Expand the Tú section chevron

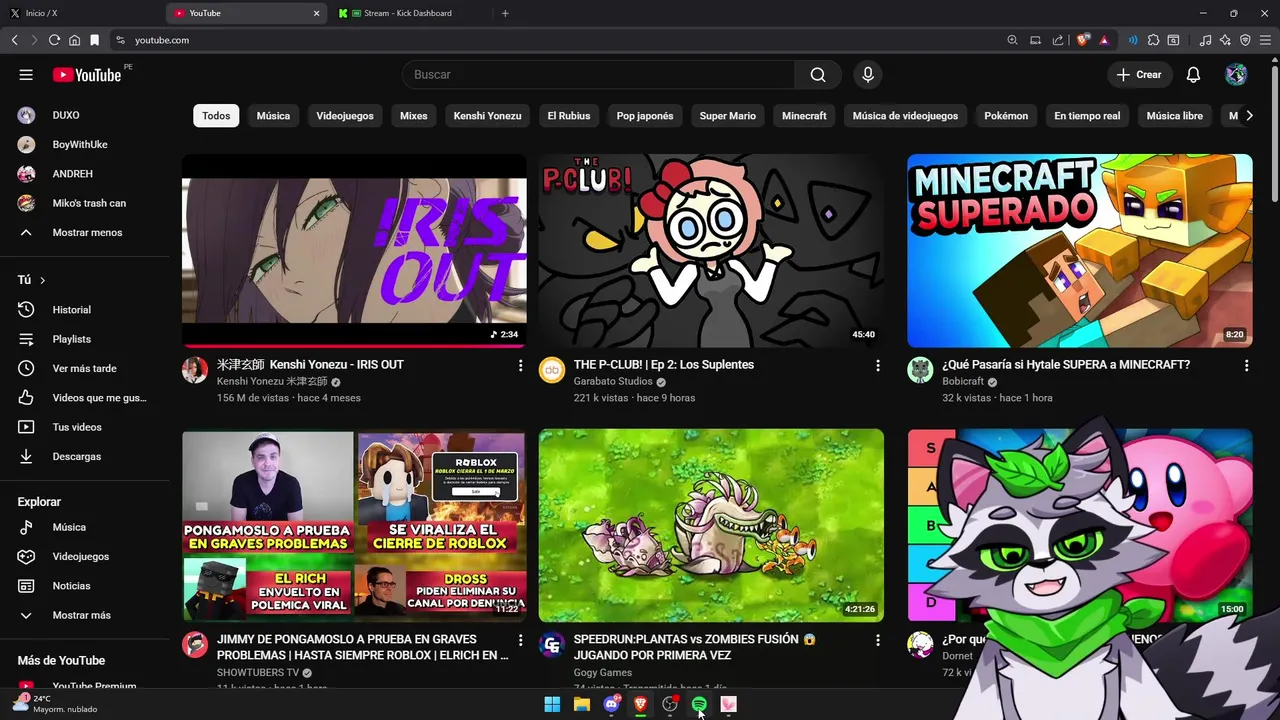[x=42, y=280]
